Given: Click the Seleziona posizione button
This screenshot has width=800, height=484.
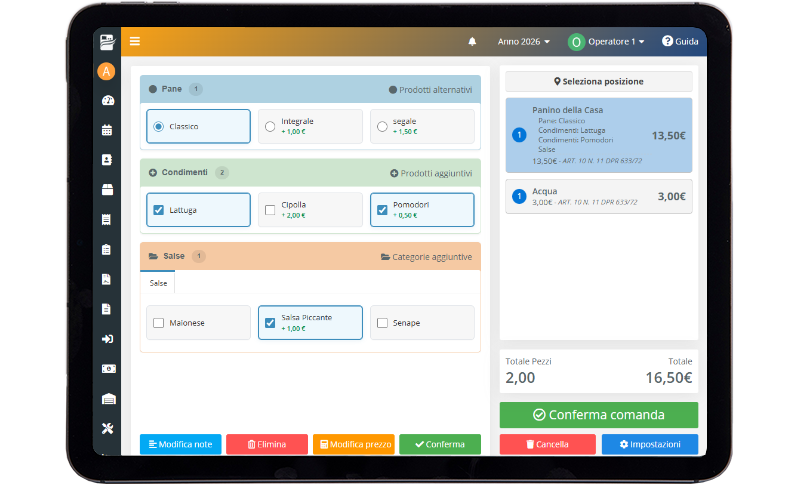Looking at the screenshot, I should (x=599, y=82).
